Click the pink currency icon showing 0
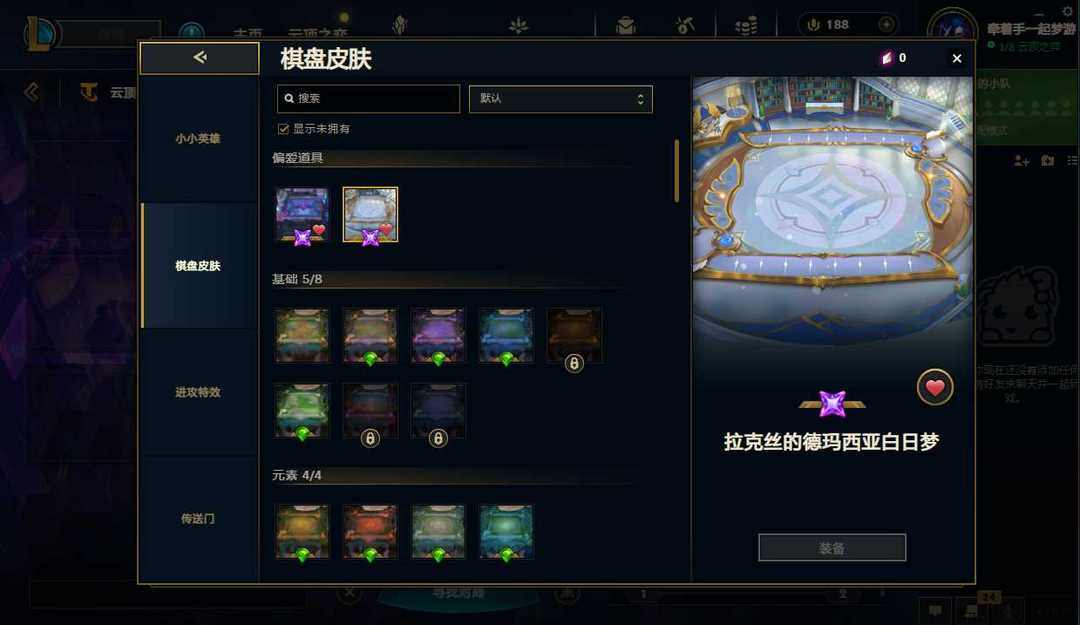This screenshot has width=1080, height=625. pyautogui.click(x=886, y=58)
